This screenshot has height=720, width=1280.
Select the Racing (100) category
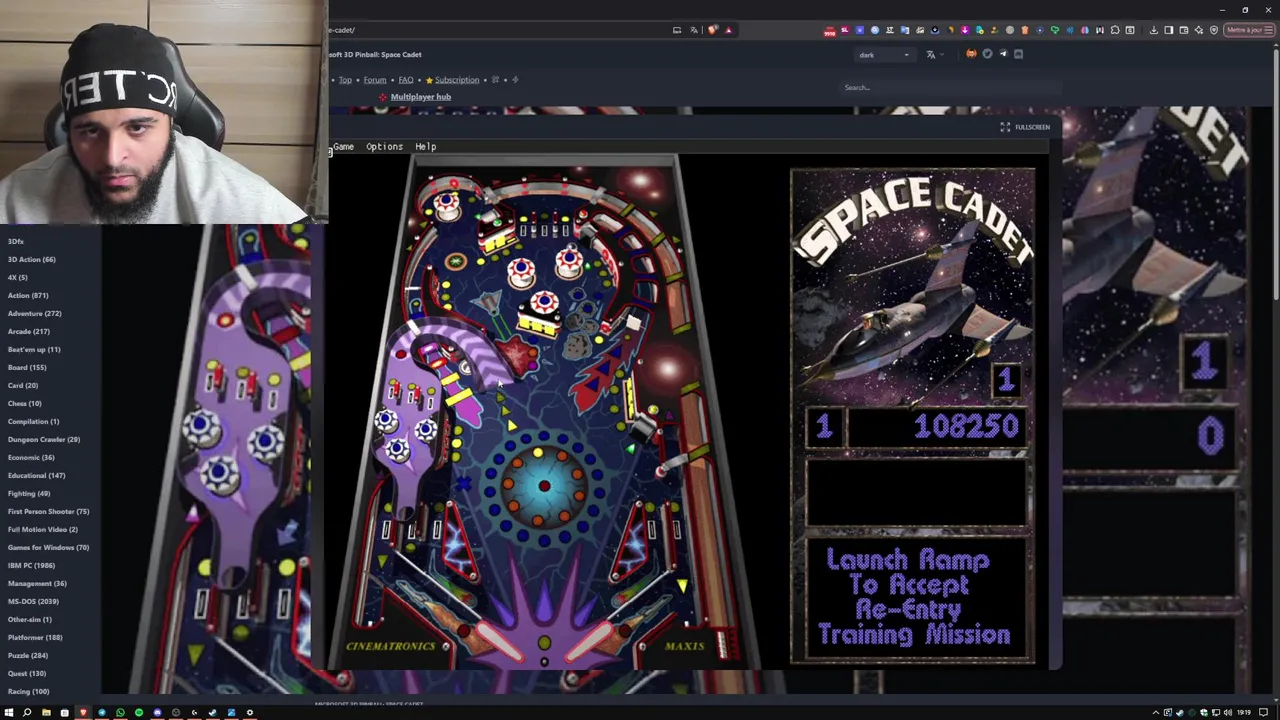click(x=29, y=691)
